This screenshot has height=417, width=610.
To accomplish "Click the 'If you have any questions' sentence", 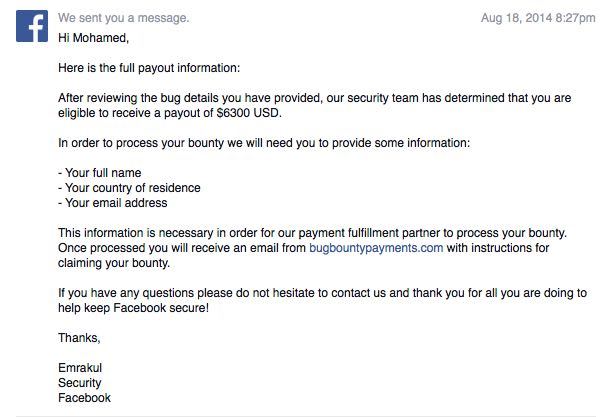I will (x=323, y=300).
